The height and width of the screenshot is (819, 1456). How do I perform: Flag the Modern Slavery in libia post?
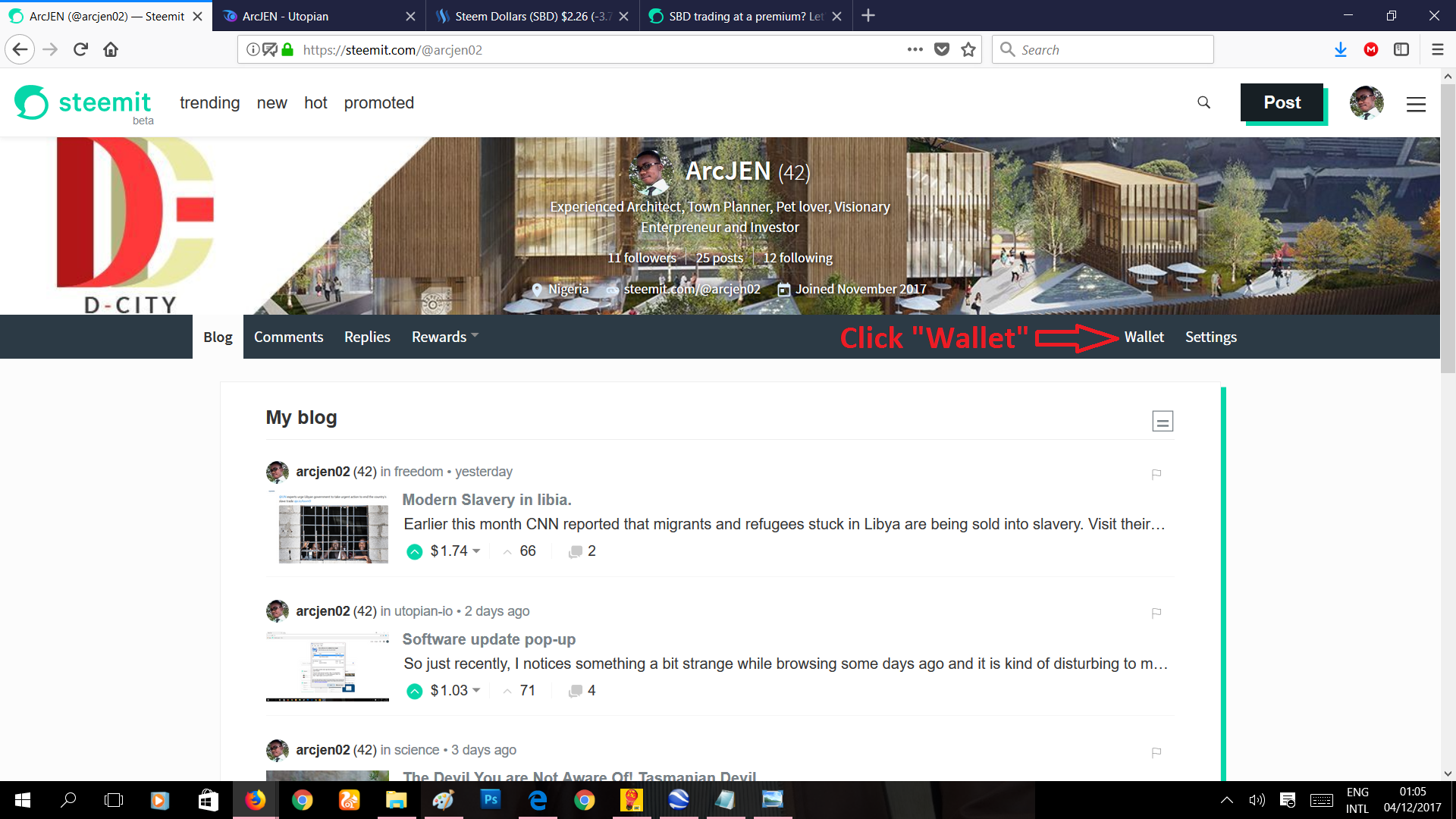click(1156, 475)
